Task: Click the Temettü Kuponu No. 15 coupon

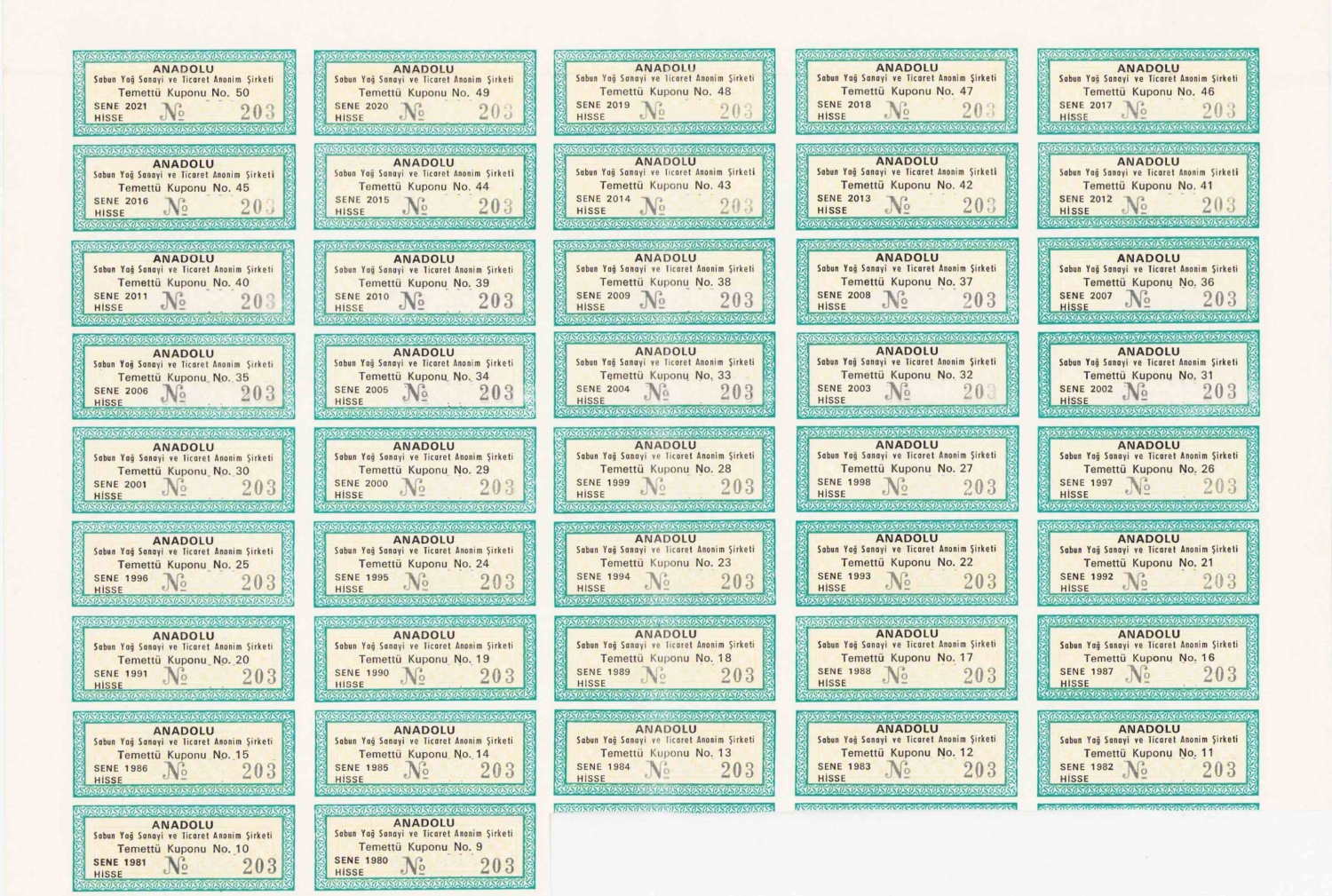Action: coord(184,754)
